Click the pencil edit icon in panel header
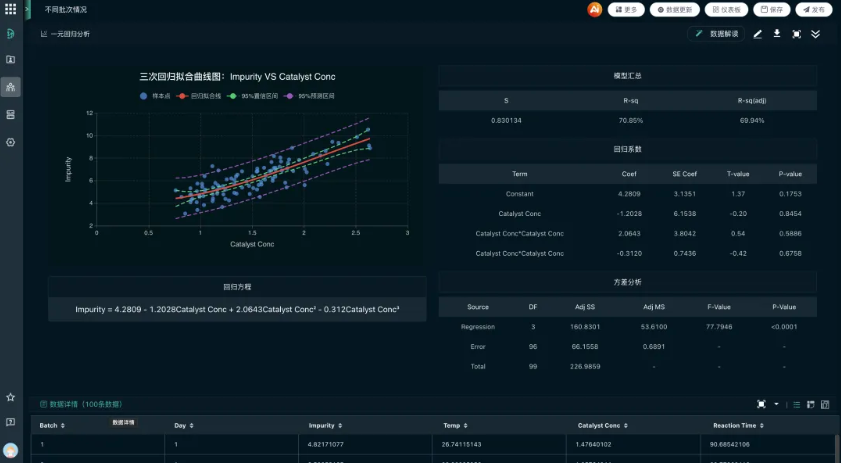Screen dimensions: 841x463 tap(758, 34)
